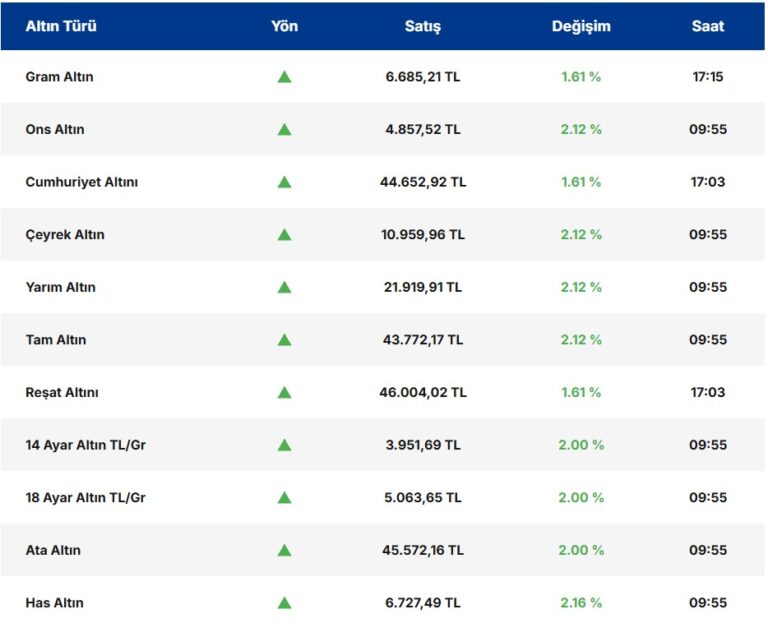Click the Yön column header

point(284,27)
